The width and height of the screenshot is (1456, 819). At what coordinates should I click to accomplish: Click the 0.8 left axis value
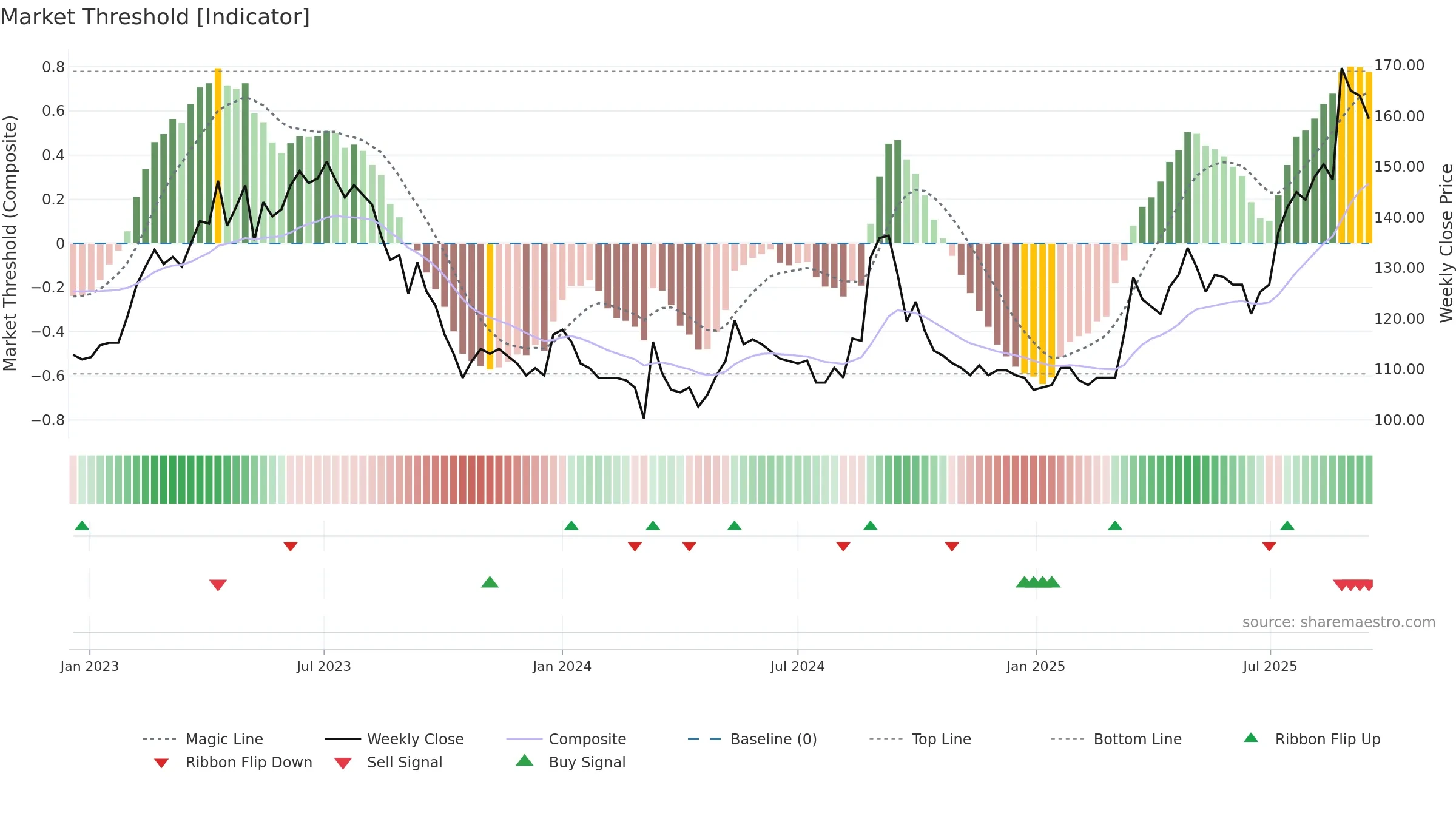(x=53, y=67)
